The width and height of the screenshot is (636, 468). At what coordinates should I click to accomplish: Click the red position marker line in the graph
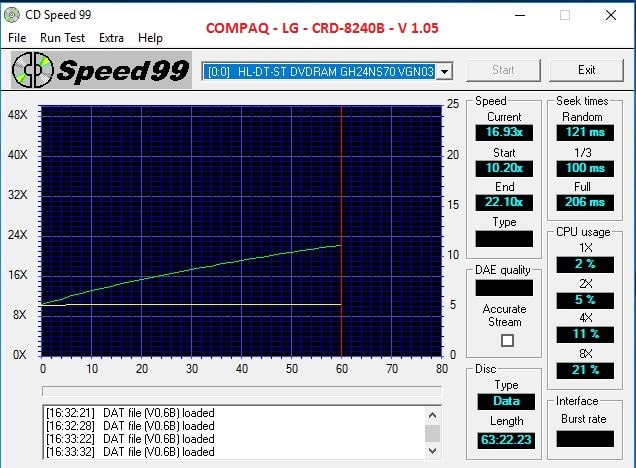pyautogui.click(x=341, y=231)
